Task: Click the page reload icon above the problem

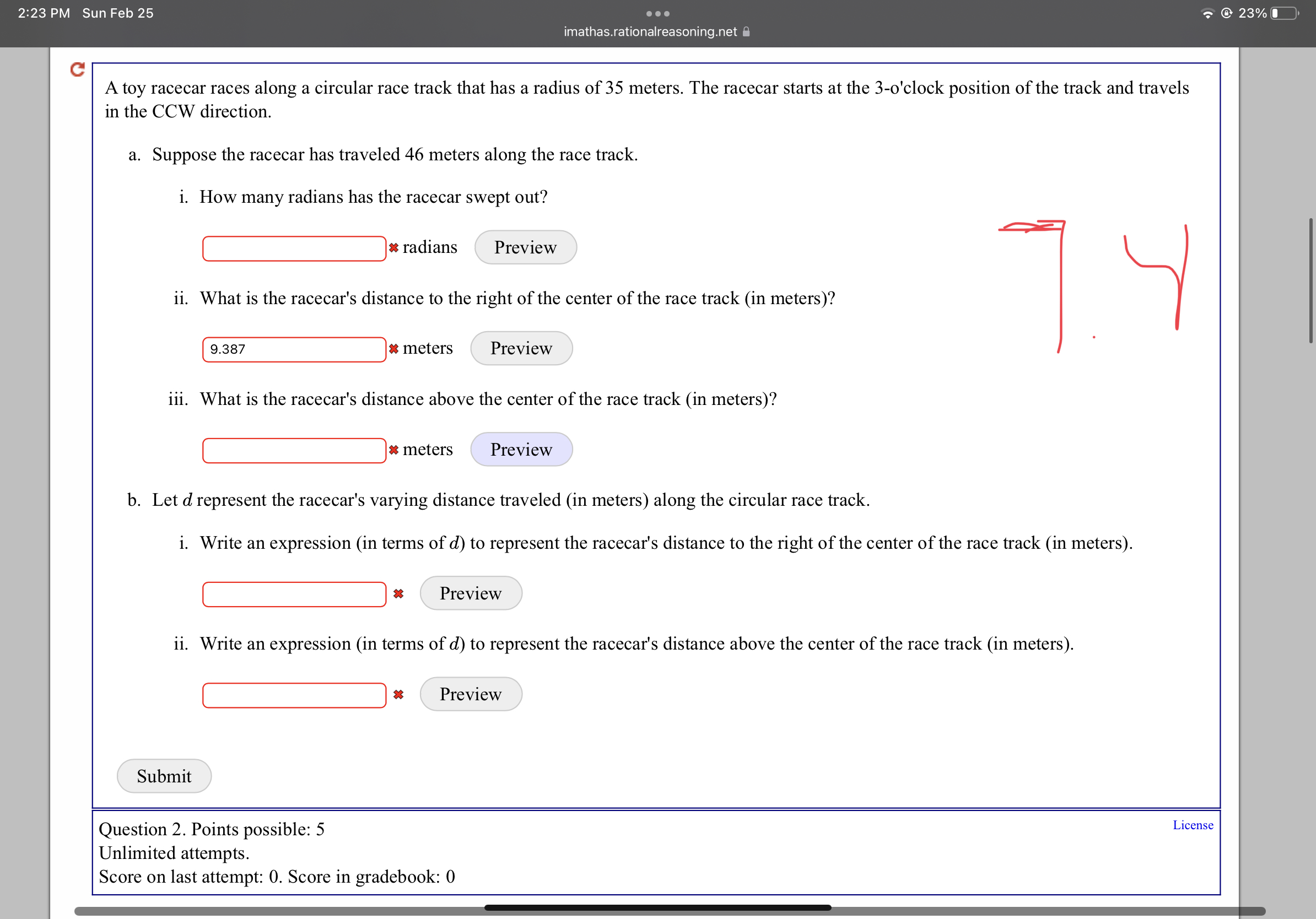Action: coord(77,70)
